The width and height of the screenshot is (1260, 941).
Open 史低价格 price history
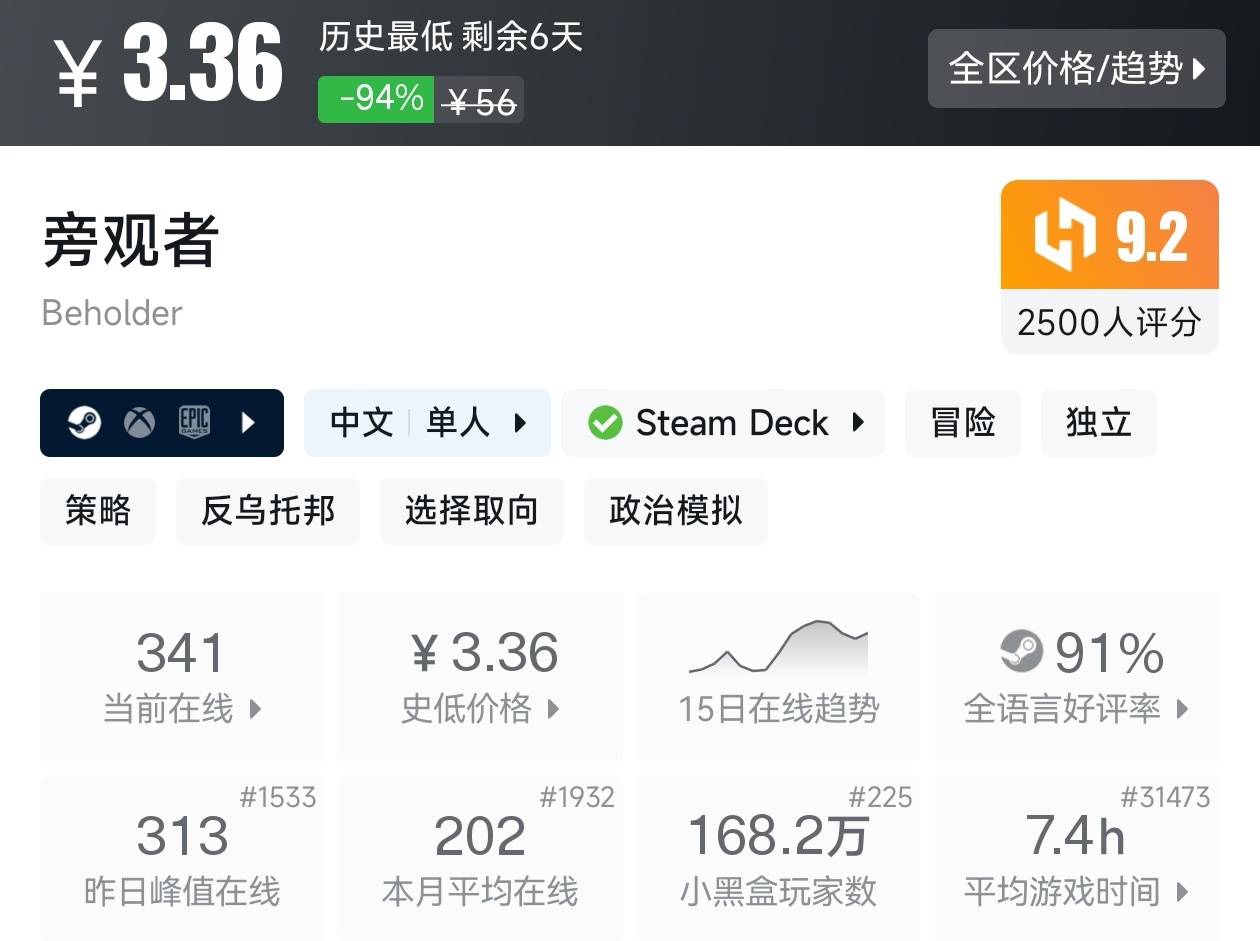[x=480, y=675]
